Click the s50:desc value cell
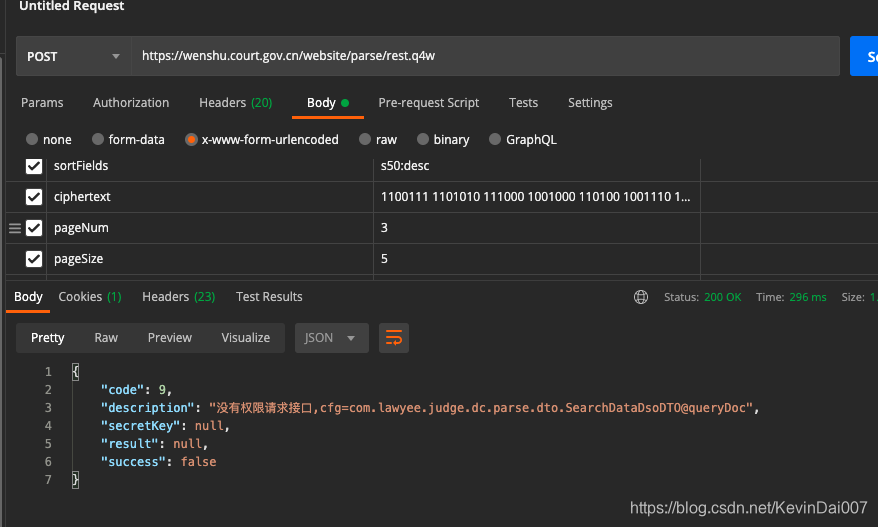 (536, 166)
